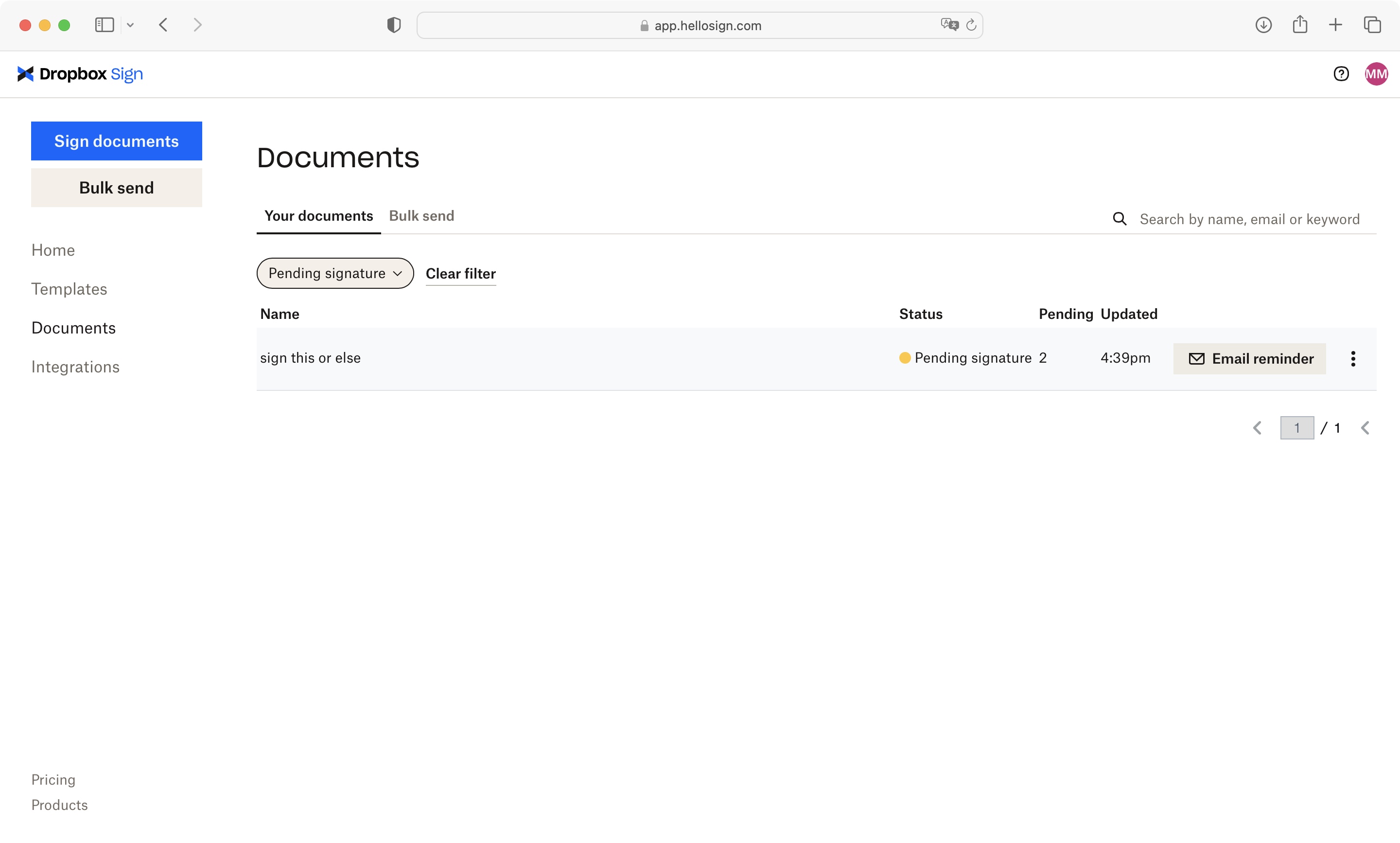1400x843 pixels.
Task: Click the search magnifier icon
Action: point(1120,218)
